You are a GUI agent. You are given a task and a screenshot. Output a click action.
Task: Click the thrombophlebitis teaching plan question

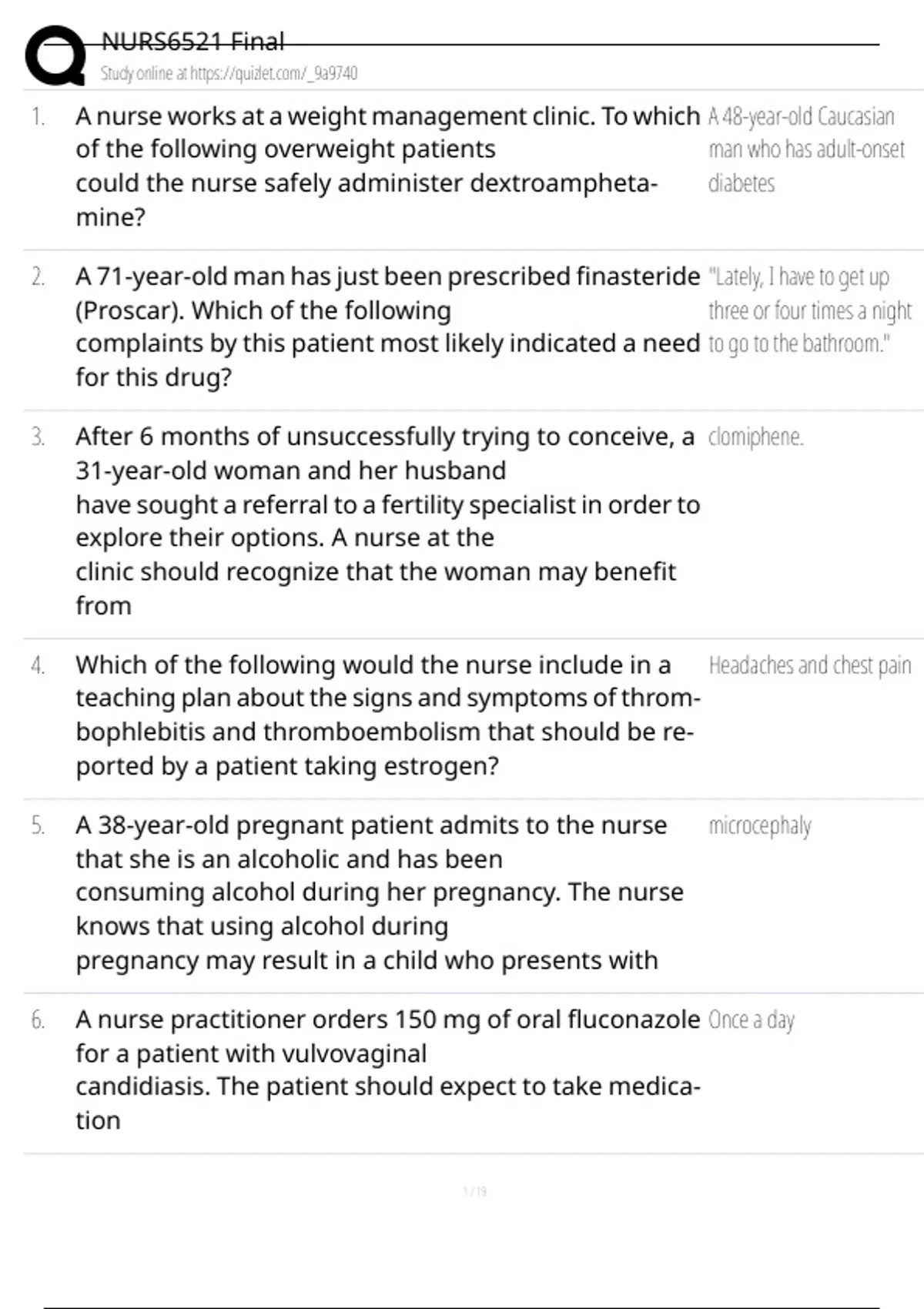click(385, 715)
